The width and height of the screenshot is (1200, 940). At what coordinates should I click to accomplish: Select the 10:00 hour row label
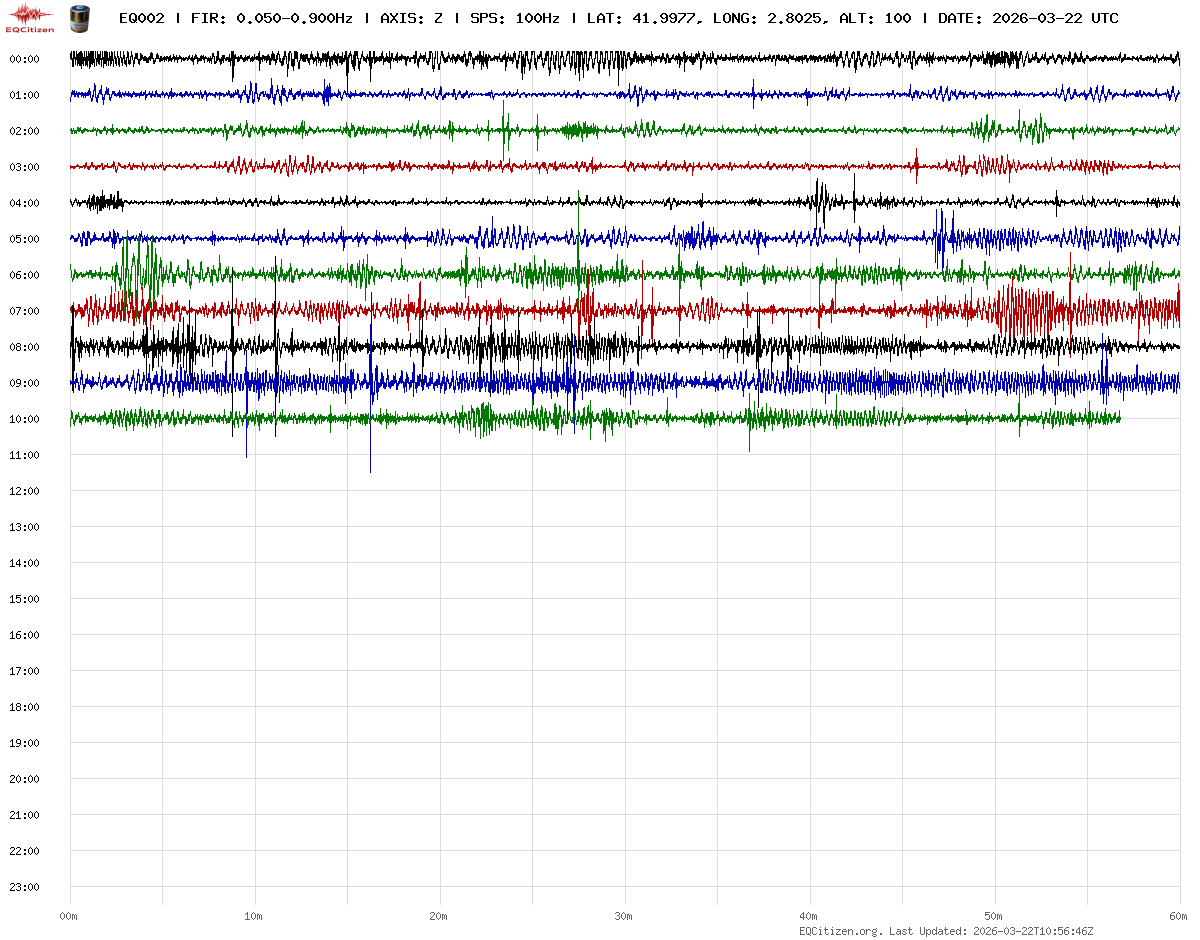[24, 419]
